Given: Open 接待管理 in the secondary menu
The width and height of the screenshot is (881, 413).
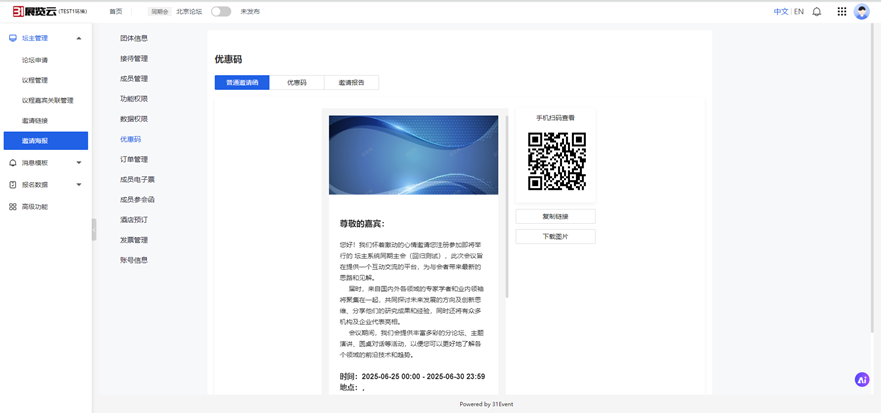Looking at the screenshot, I should pyautogui.click(x=134, y=58).
